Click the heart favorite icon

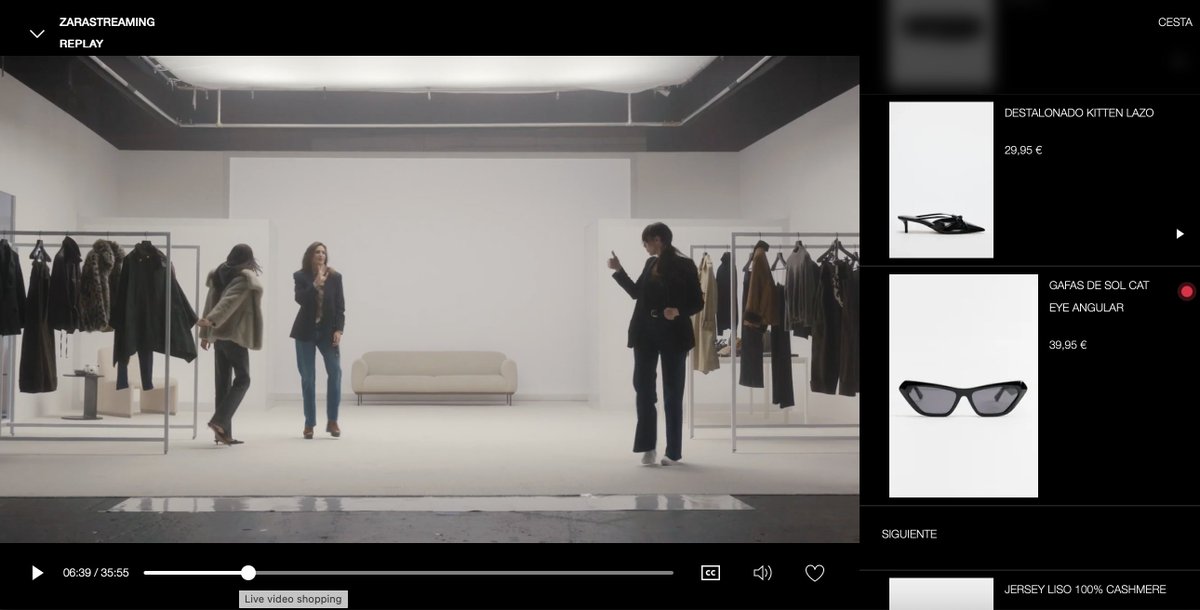(814, 572)
